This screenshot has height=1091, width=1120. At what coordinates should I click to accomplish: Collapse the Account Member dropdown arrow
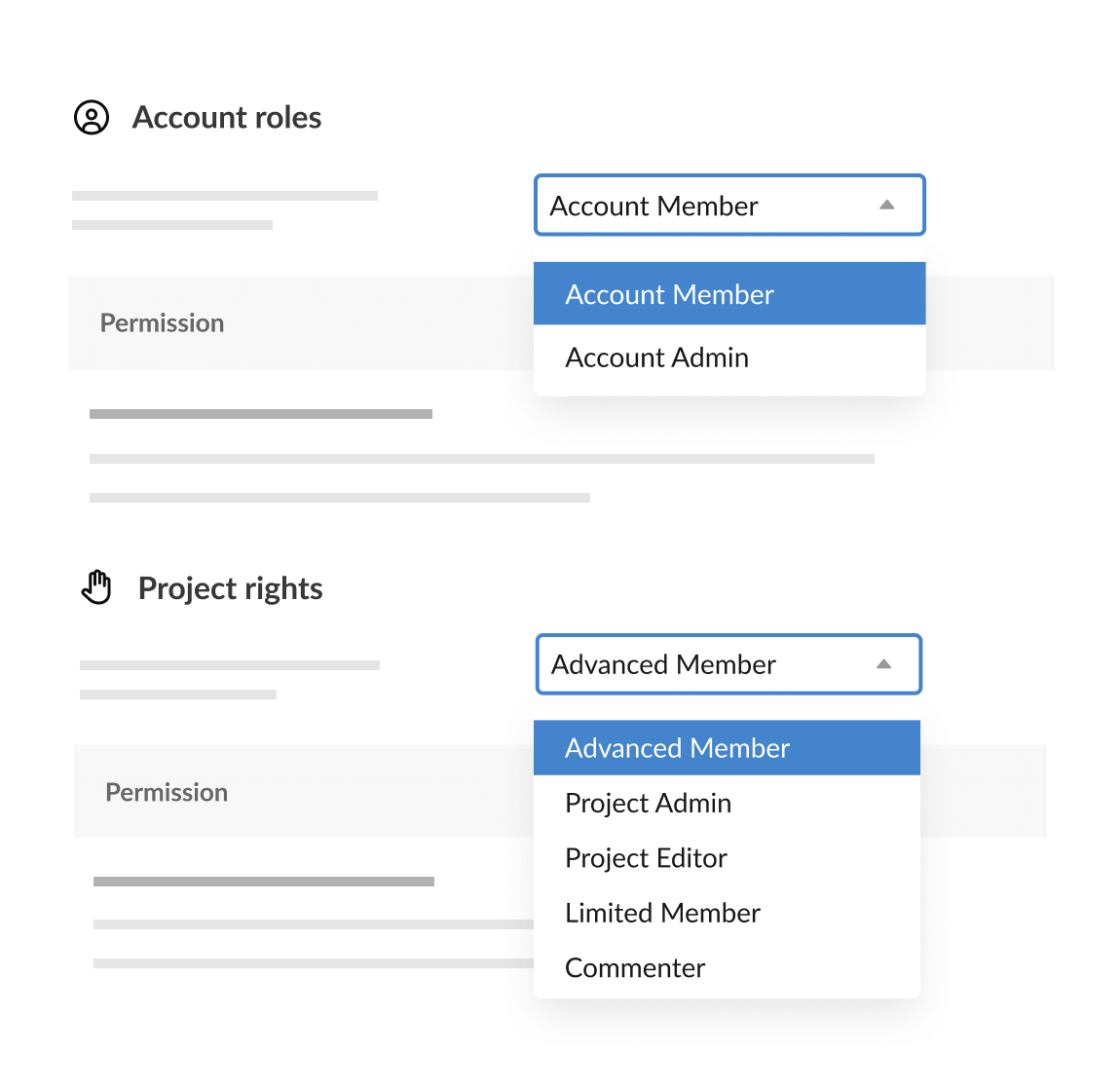click(886, 205)
